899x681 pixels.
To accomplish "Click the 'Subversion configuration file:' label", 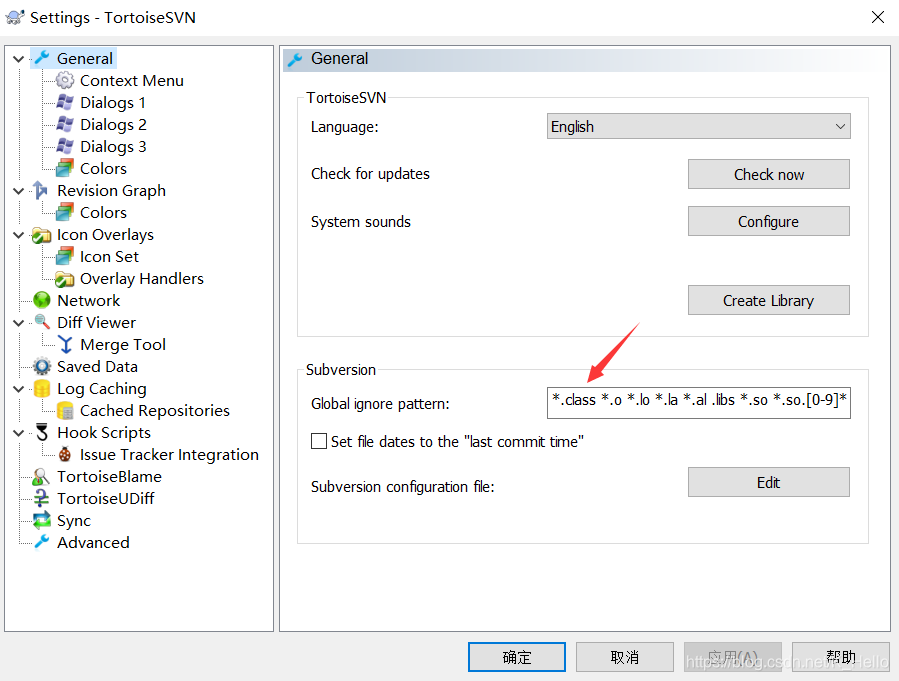I will tap(402, 487).
